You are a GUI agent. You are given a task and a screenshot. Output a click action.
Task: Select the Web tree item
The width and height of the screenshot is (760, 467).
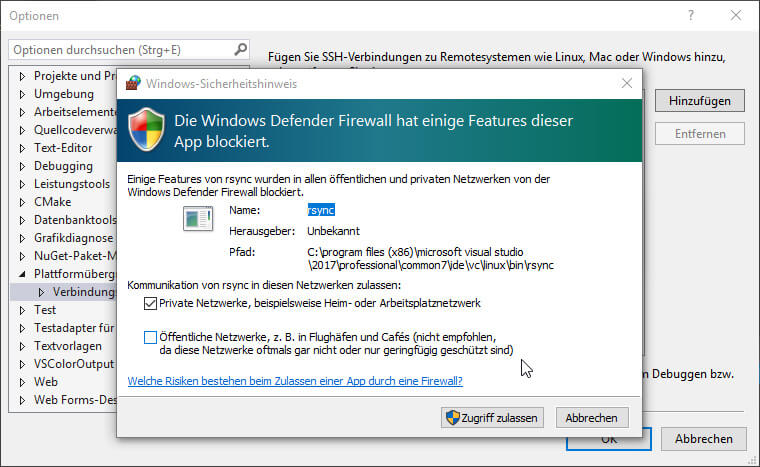(x=46, y=382)
